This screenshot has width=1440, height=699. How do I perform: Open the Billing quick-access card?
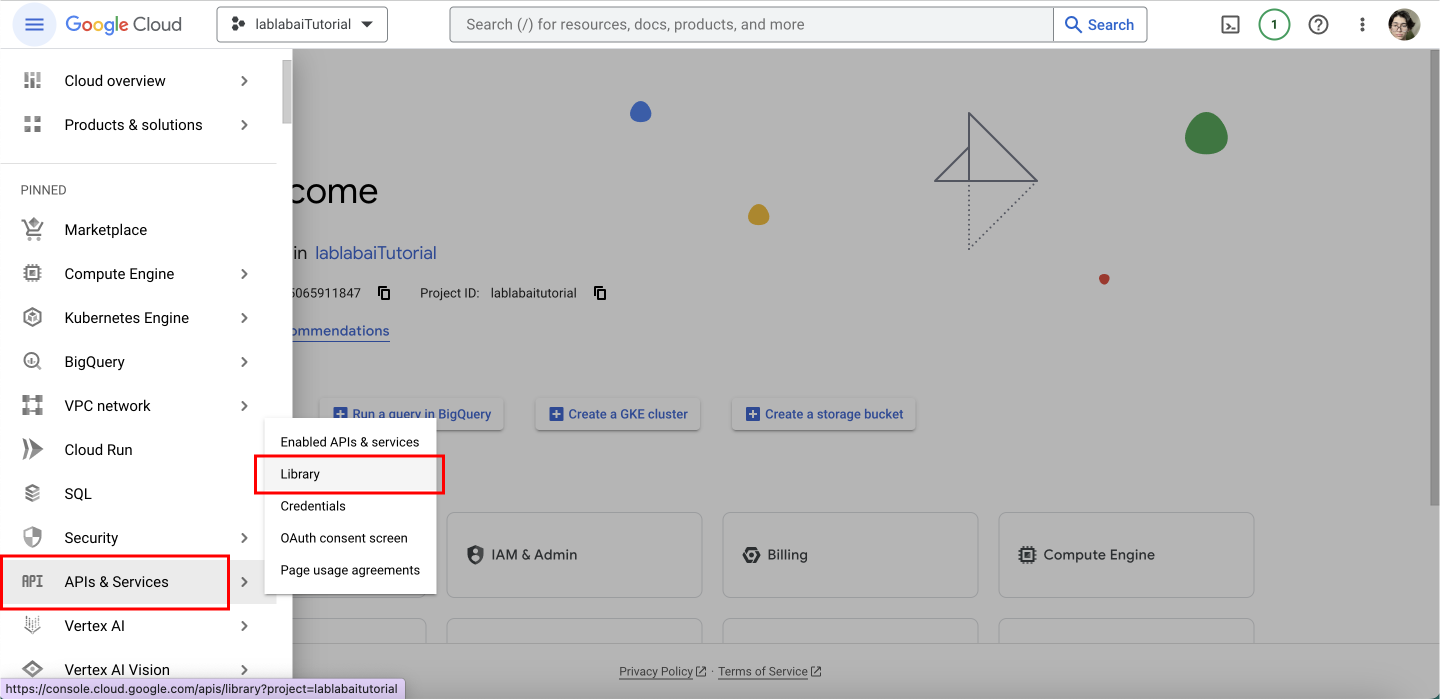850,555
